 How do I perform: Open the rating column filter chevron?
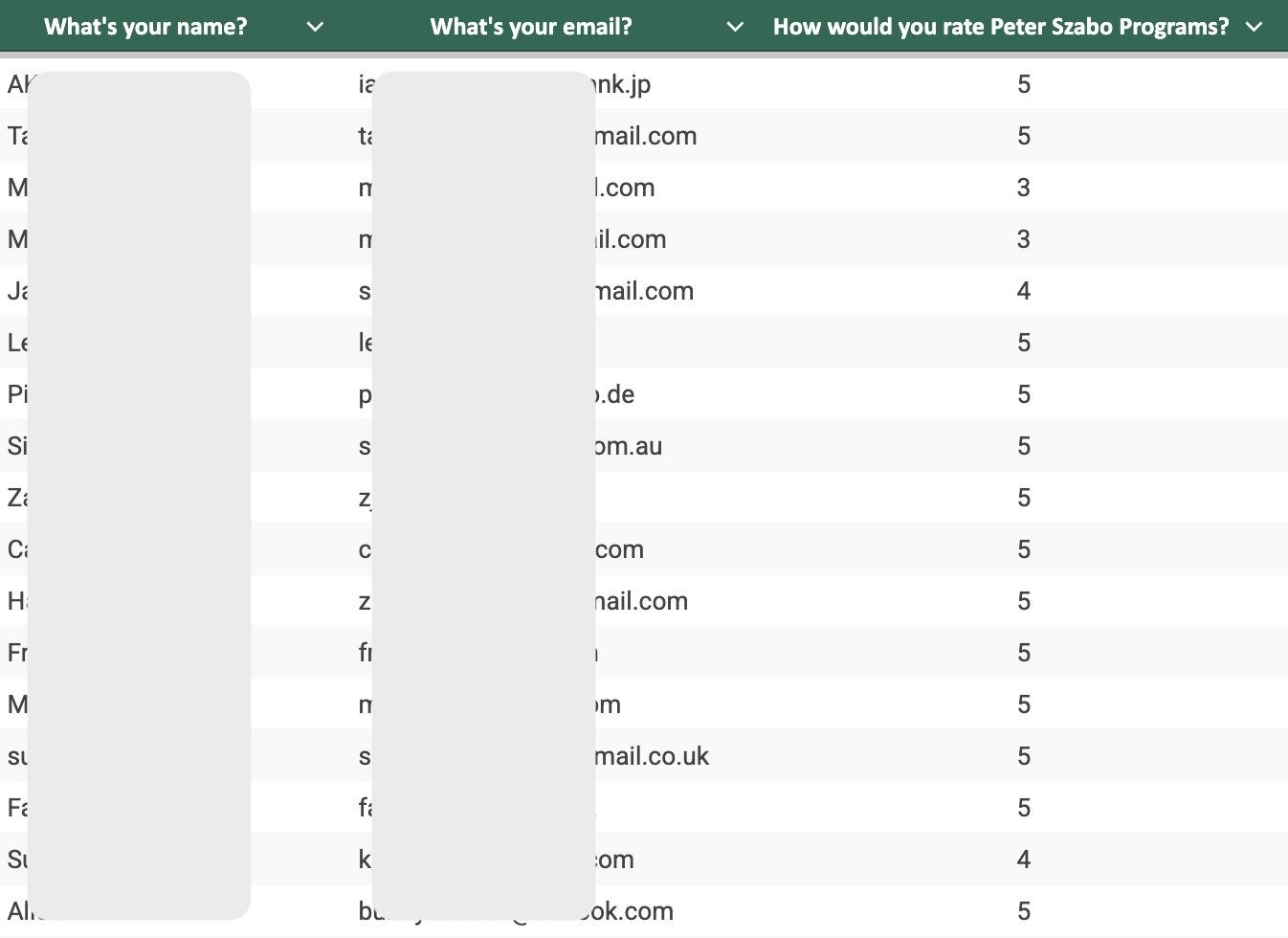click(x=1255, y=27)
